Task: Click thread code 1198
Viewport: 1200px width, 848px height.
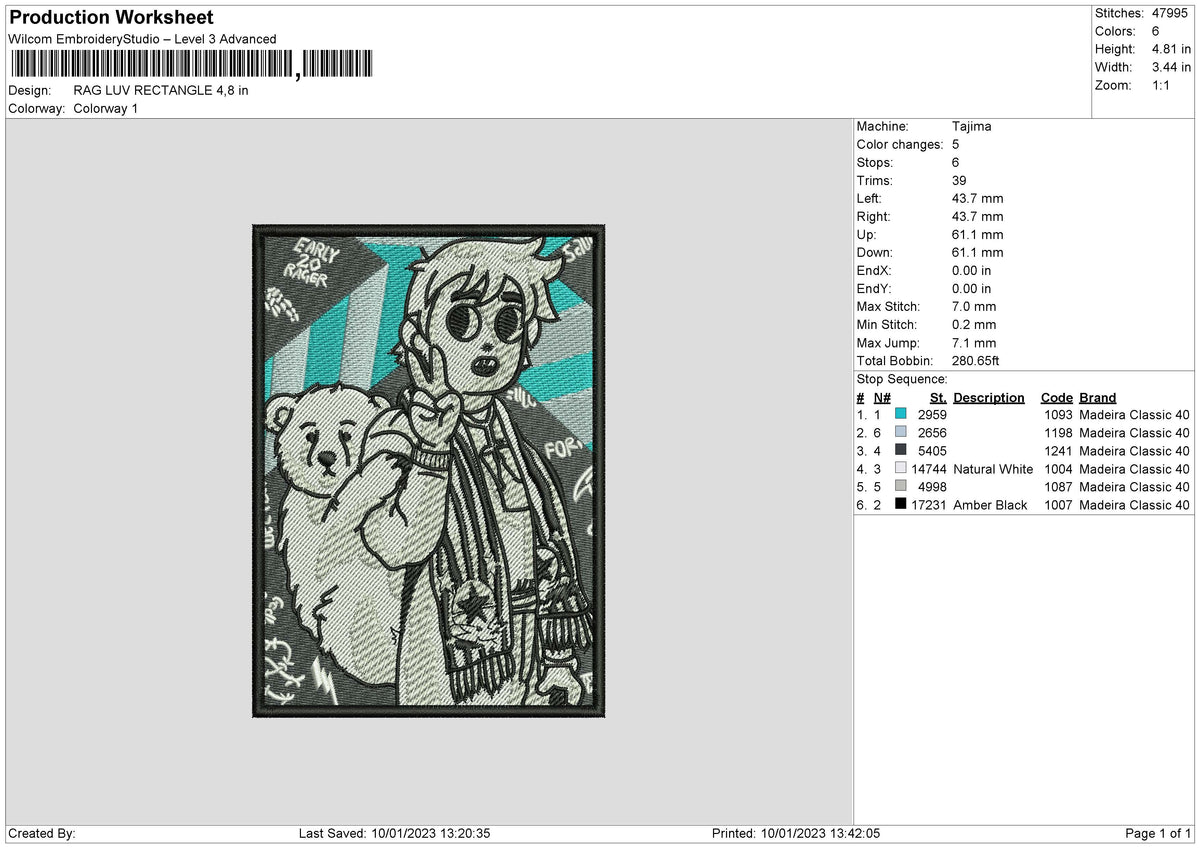Action: [x=1056, y=432]
